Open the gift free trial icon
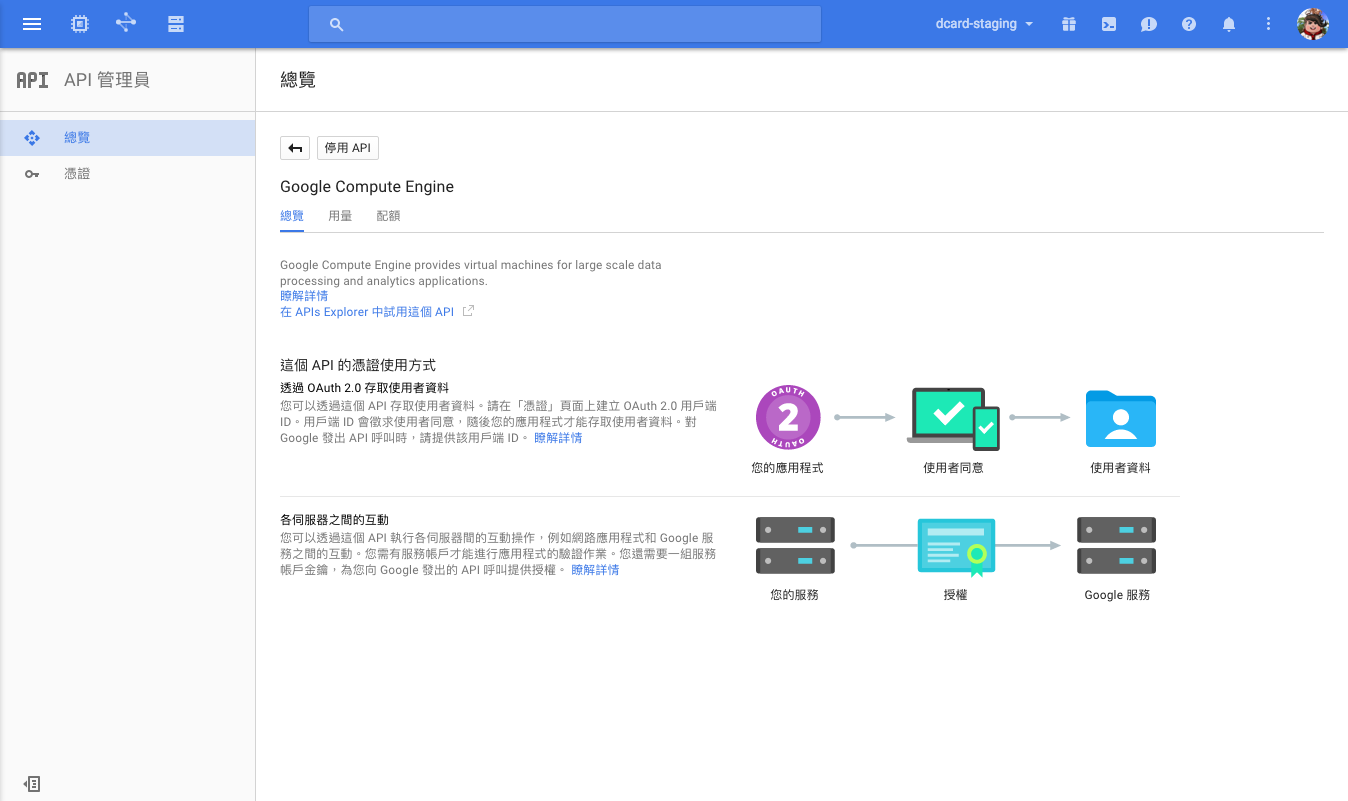The height and width of the screenshot is (801, 1348). pos(1069,24)
